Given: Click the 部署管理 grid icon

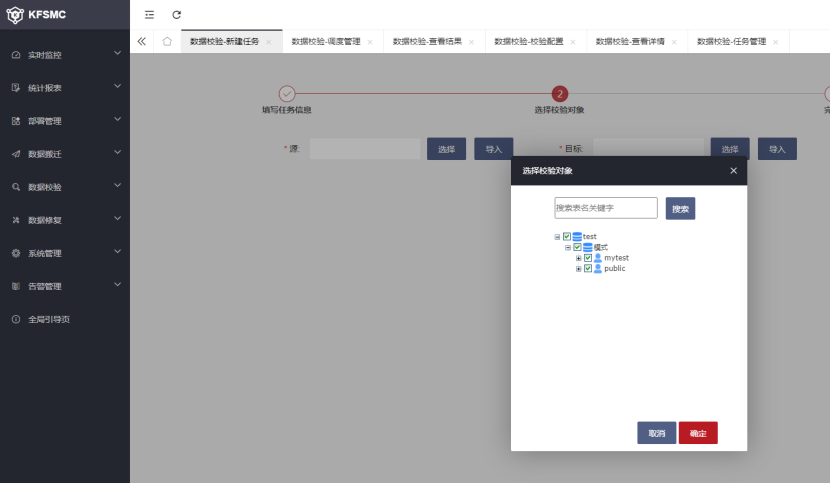Looking at the screenshot, I should (16, 121).
